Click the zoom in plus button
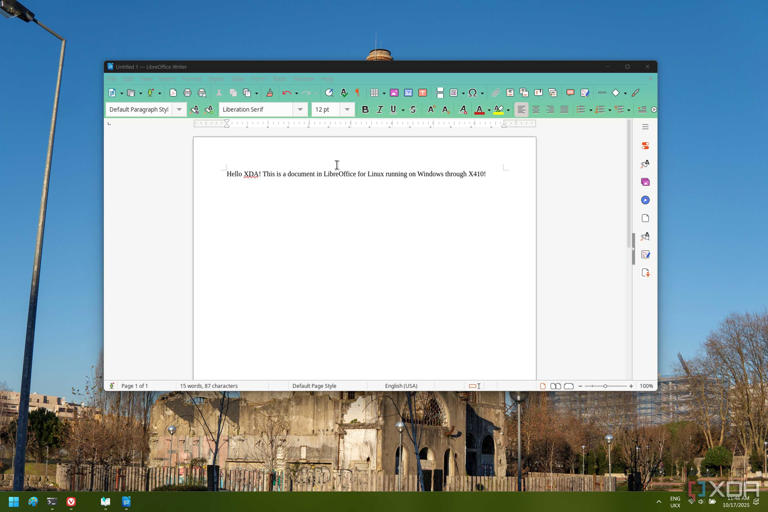 pyautogui.click(x=631, y=386)
